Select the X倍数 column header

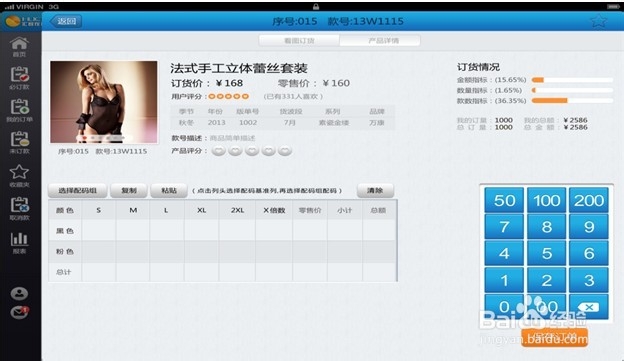click(274, 210)
